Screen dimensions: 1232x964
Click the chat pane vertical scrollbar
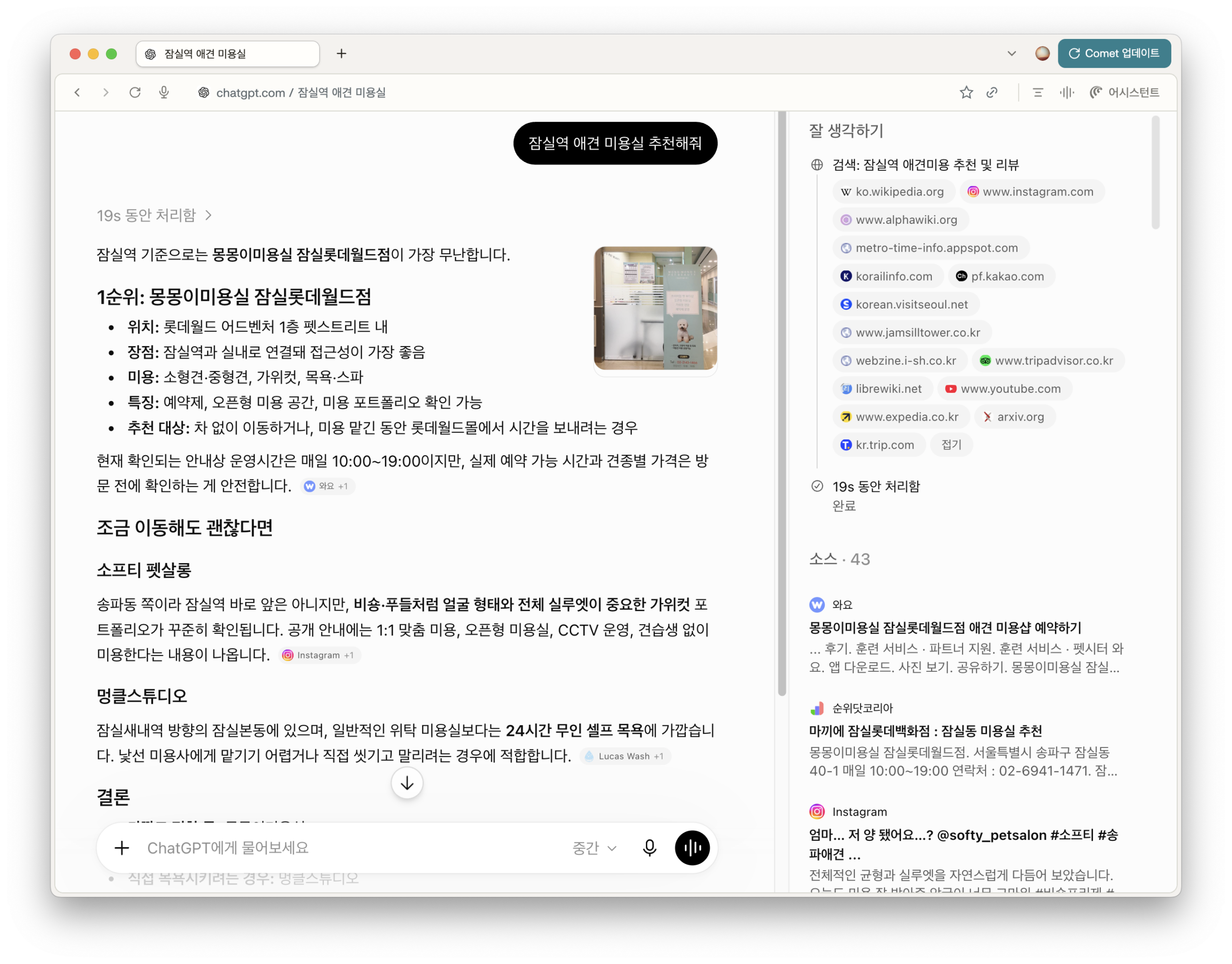(x=781, y=403)
